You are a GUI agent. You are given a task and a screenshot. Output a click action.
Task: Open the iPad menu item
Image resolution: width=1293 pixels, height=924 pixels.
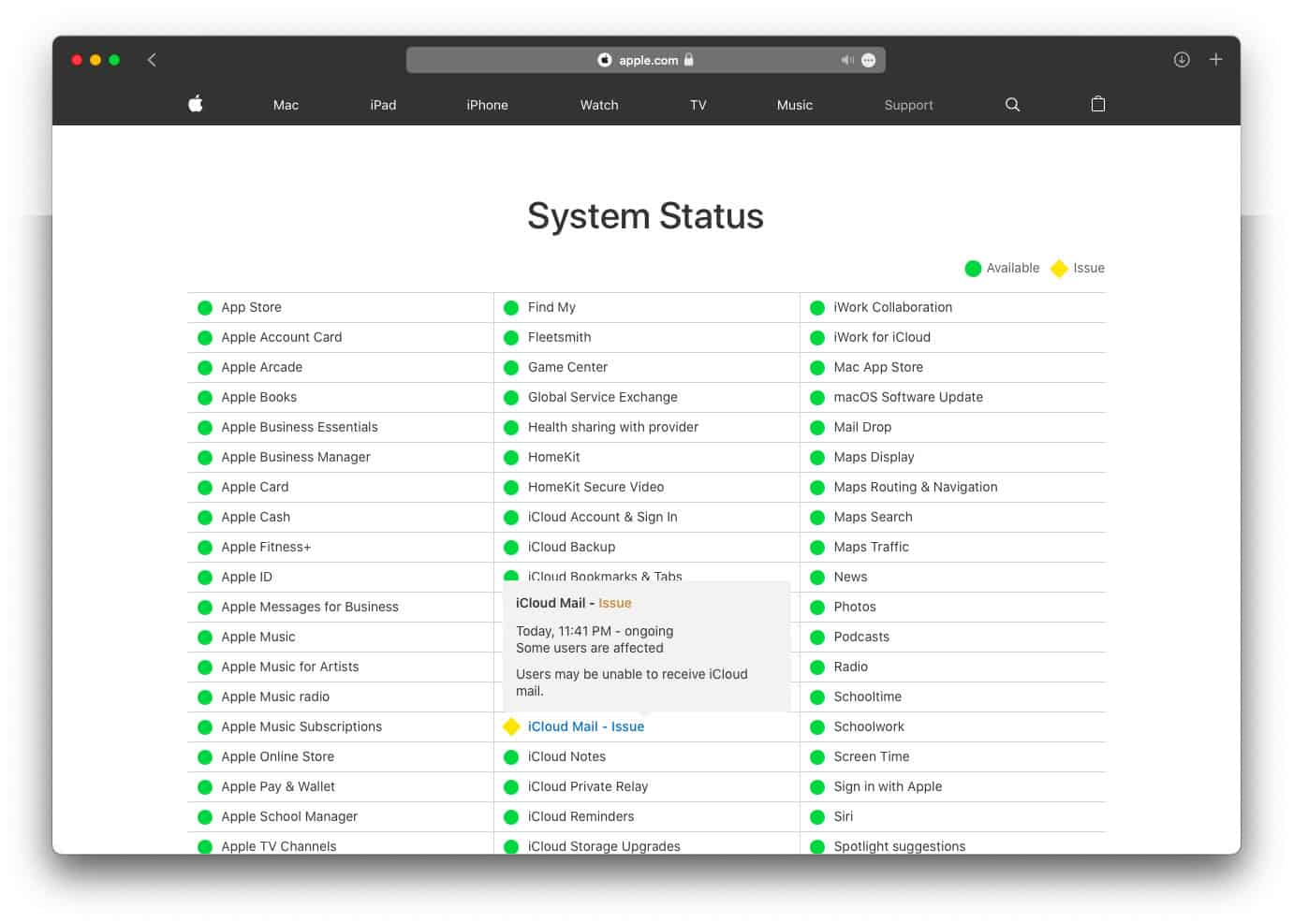383,105
